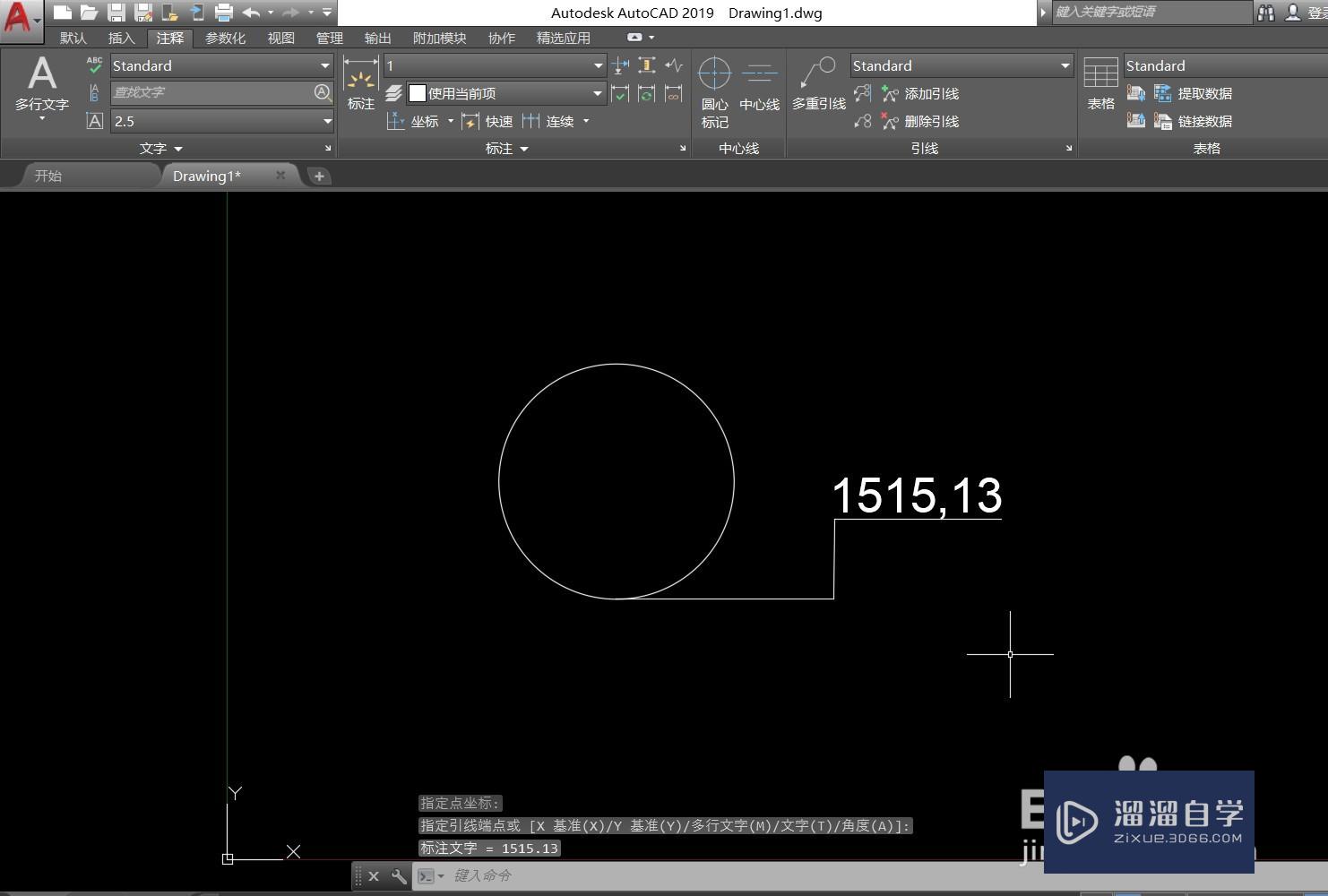This screenshot has width=1328, height=896.
Task: Open the text style dialog launcher arrow
Action: pos(327,149)
